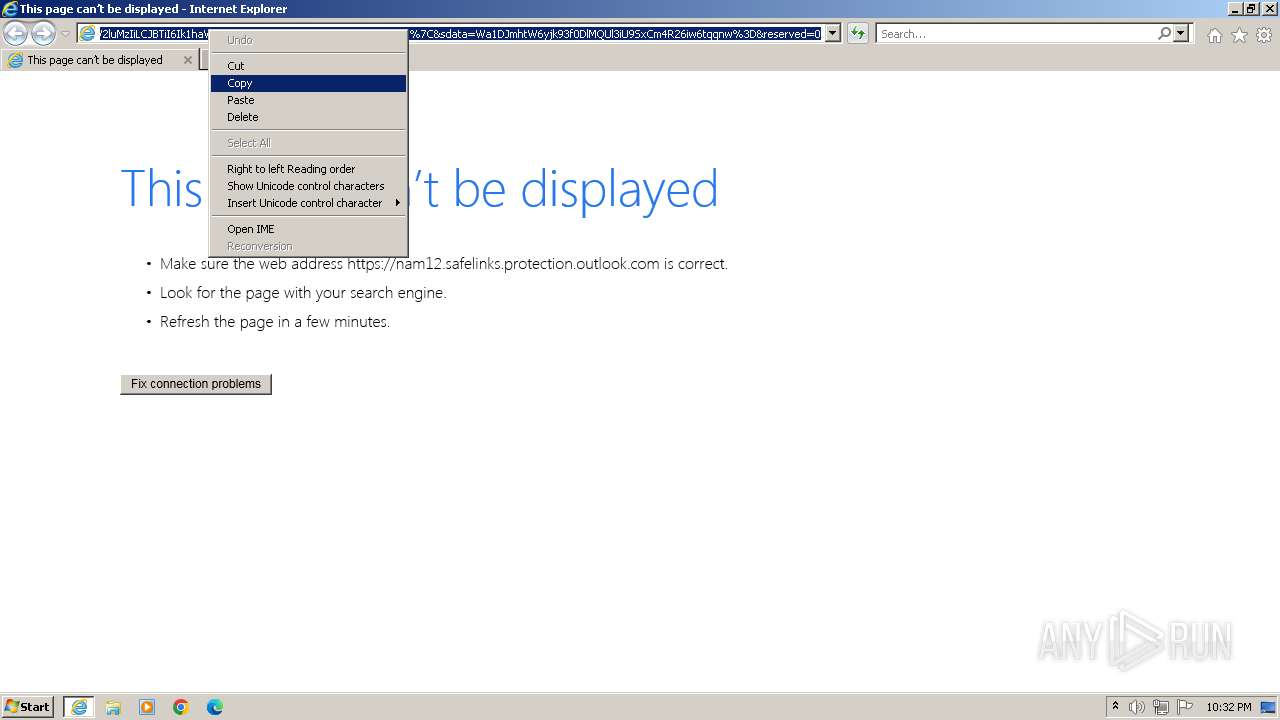This screenshot has width=1280, height=720.
Task: Open the Home page icon
Action: (x=1214, y=35)
